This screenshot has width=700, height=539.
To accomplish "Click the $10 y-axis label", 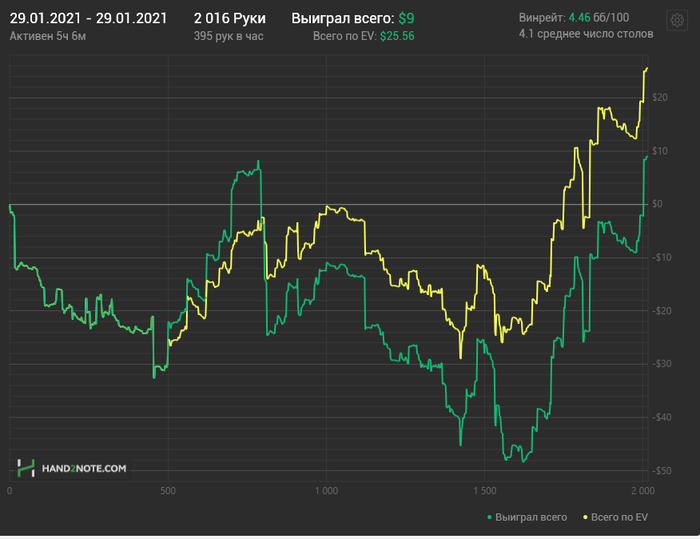I will [659, 151].
